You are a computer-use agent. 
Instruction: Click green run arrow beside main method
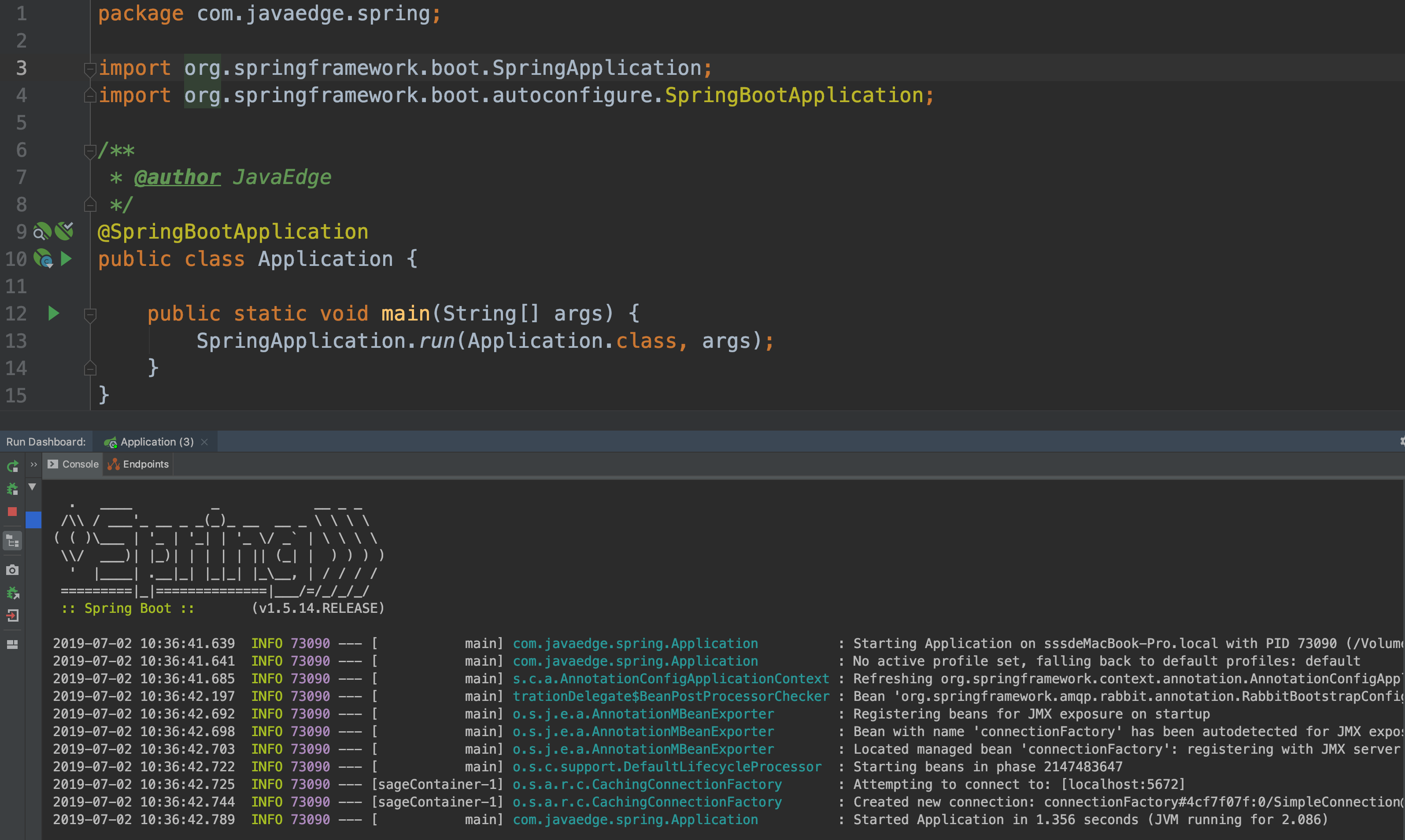[x=54, y=313]
